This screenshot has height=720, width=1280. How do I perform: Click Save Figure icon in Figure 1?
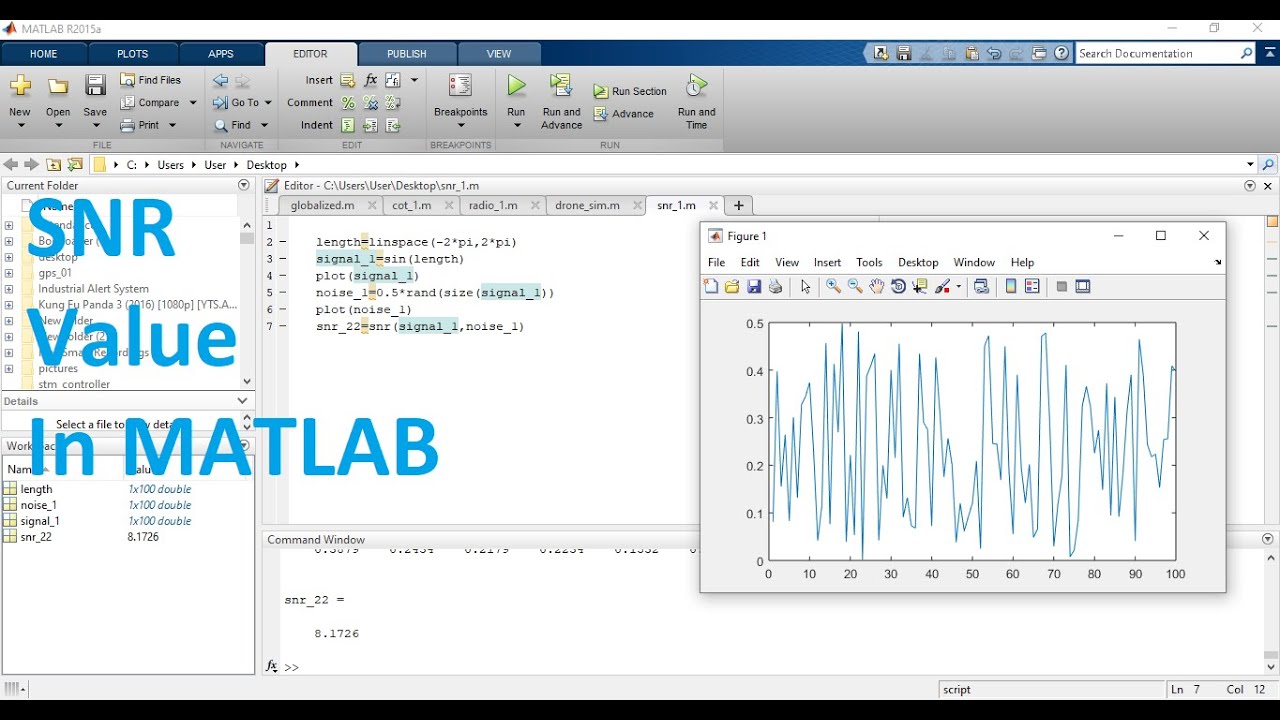(x=754, y=286)
